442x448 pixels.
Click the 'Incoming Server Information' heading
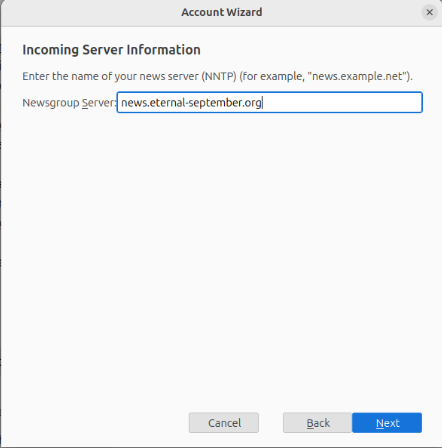pyautogui.click(x=111, y=50)
